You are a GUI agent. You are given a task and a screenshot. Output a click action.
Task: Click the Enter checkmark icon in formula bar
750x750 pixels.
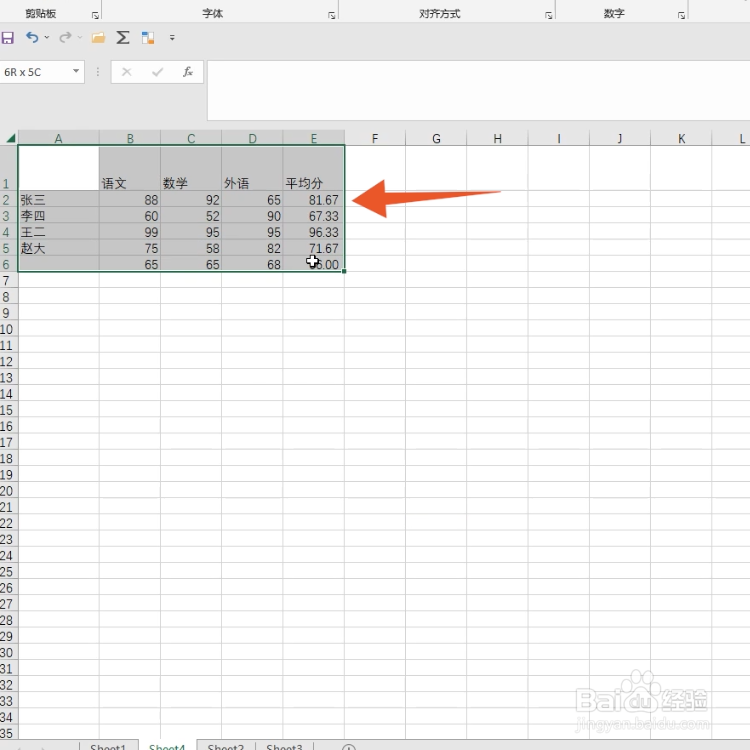click(x=157, y=72)
